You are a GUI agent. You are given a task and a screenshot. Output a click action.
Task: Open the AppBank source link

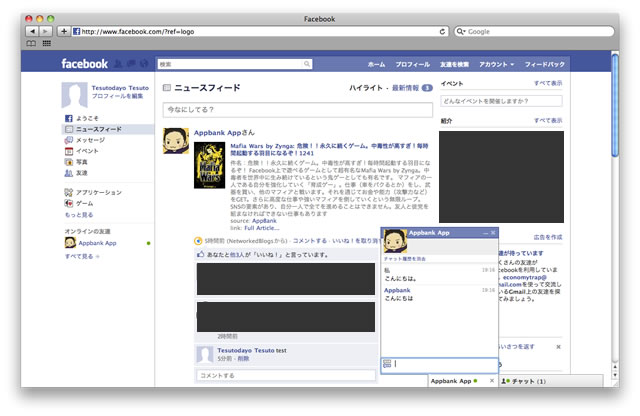(x=264, y=221)
